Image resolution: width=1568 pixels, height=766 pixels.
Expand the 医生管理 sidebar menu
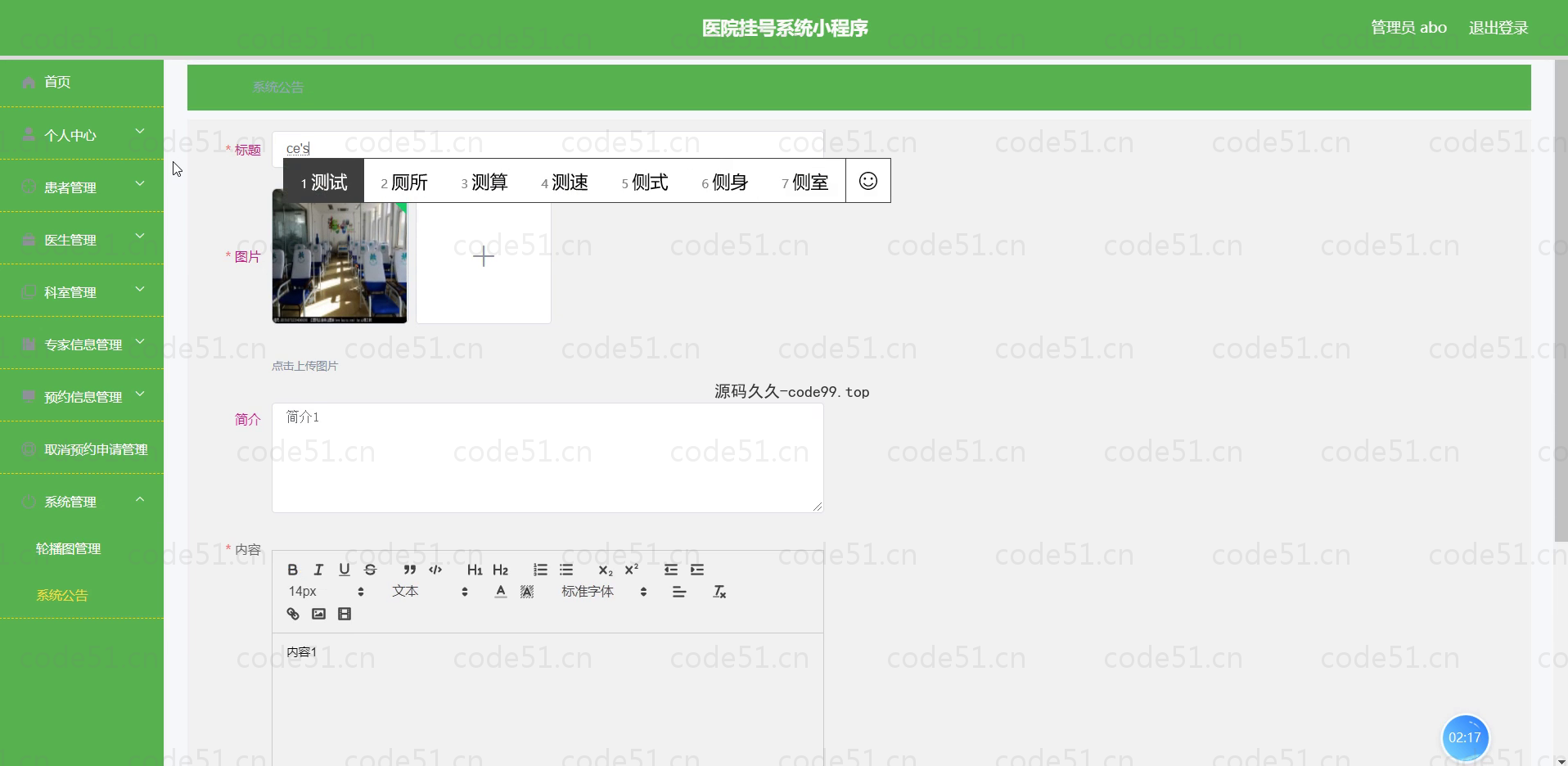(x=82, y=239)
